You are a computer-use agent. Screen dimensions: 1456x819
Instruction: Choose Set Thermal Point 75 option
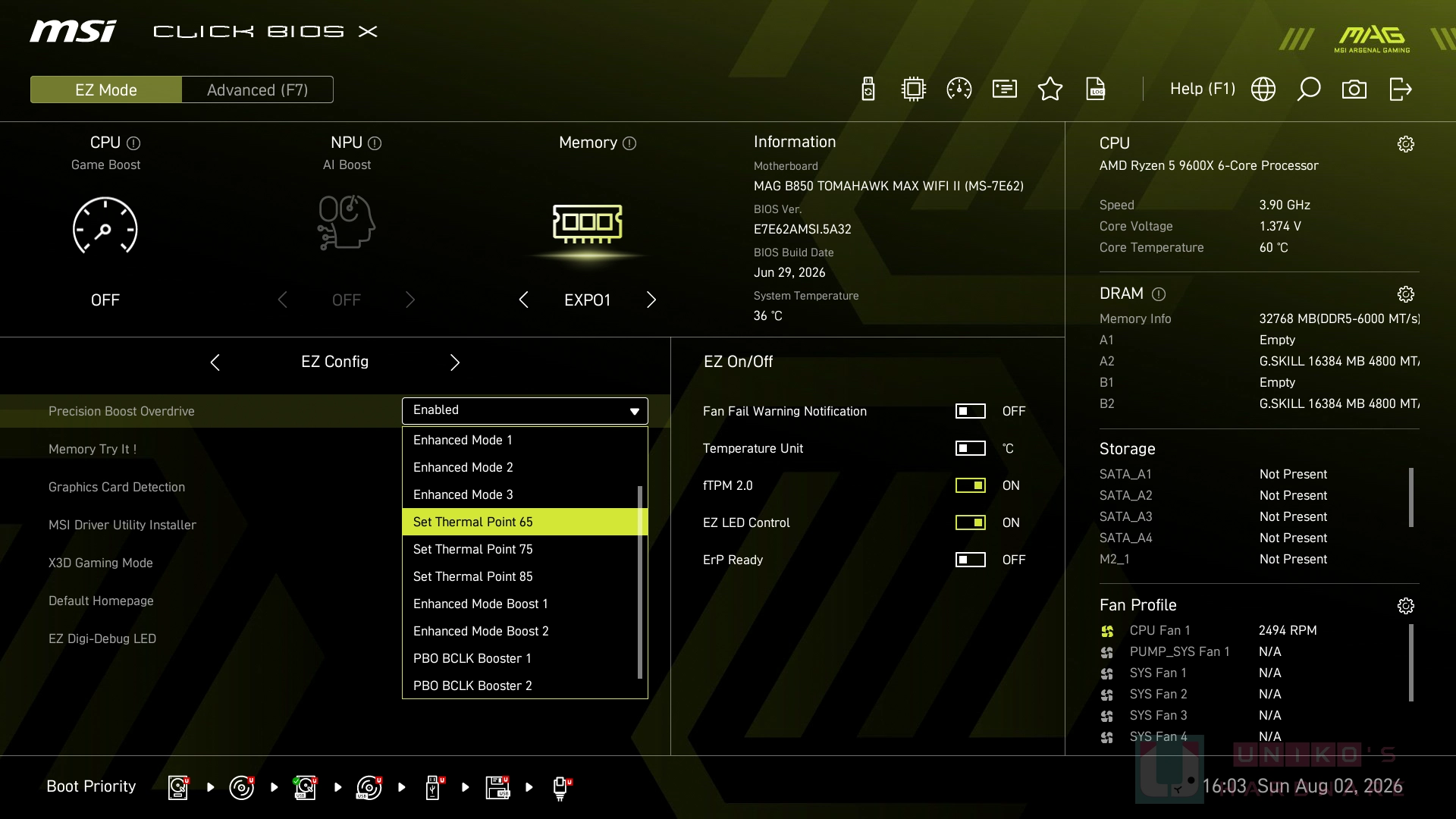click(x=520, y=549)
